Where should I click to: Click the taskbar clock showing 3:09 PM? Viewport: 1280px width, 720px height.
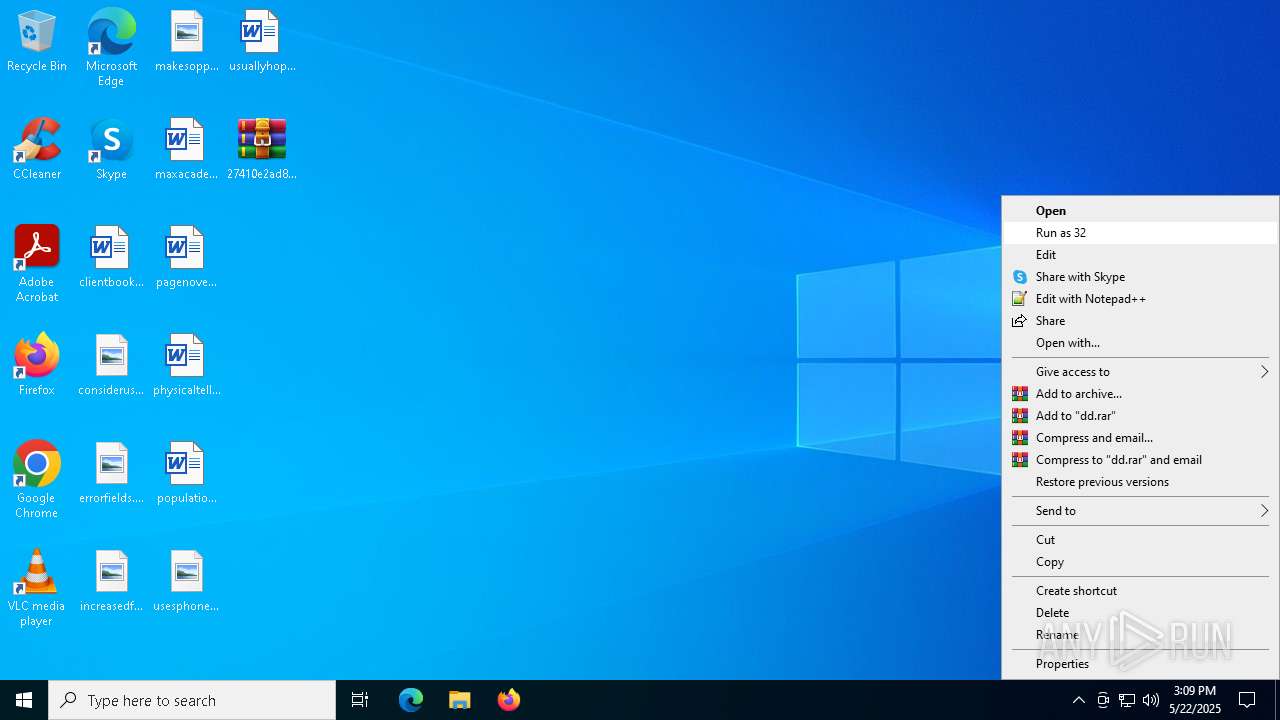[x=1195, y=700]
